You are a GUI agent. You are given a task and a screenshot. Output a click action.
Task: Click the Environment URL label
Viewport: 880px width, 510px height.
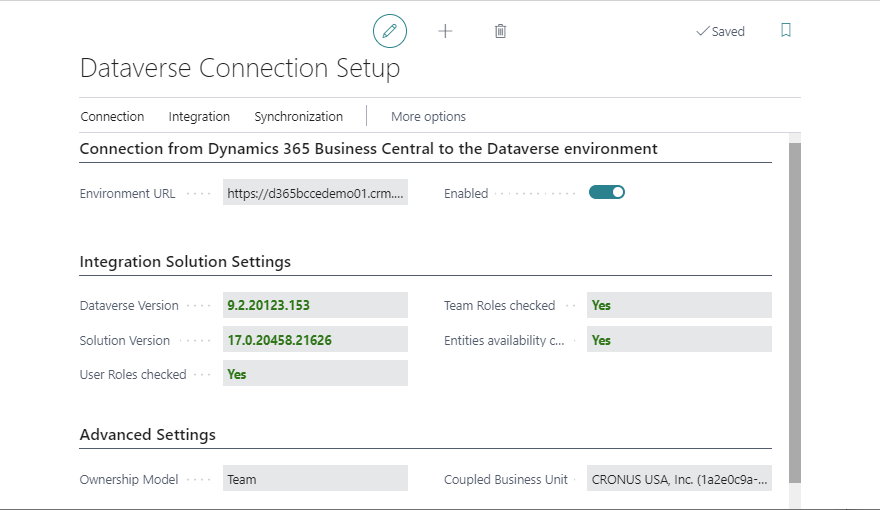click(127, 194)
